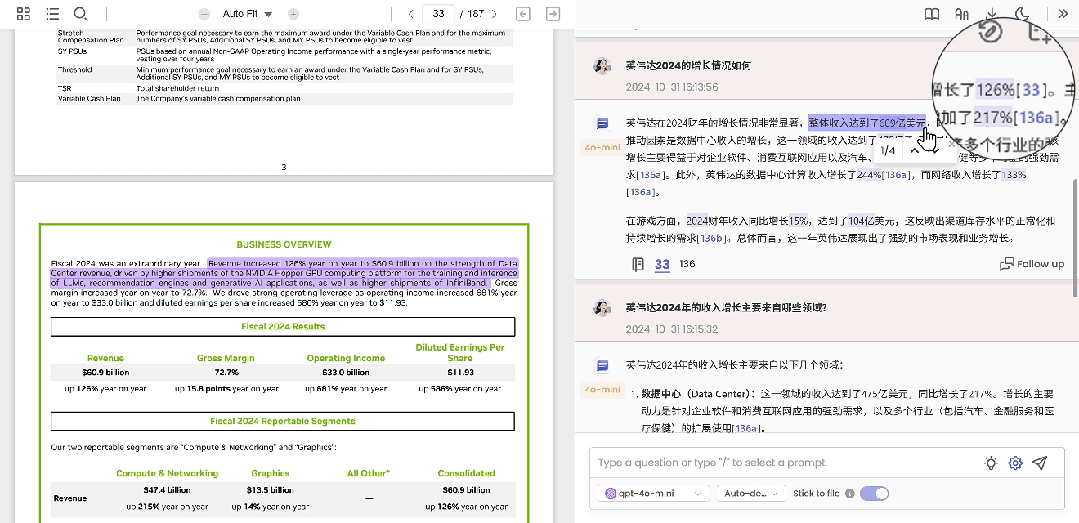1079x523 pixels.
Task: Open the Auto Fit zoom dropdown
Action: (x=248, y=14)
